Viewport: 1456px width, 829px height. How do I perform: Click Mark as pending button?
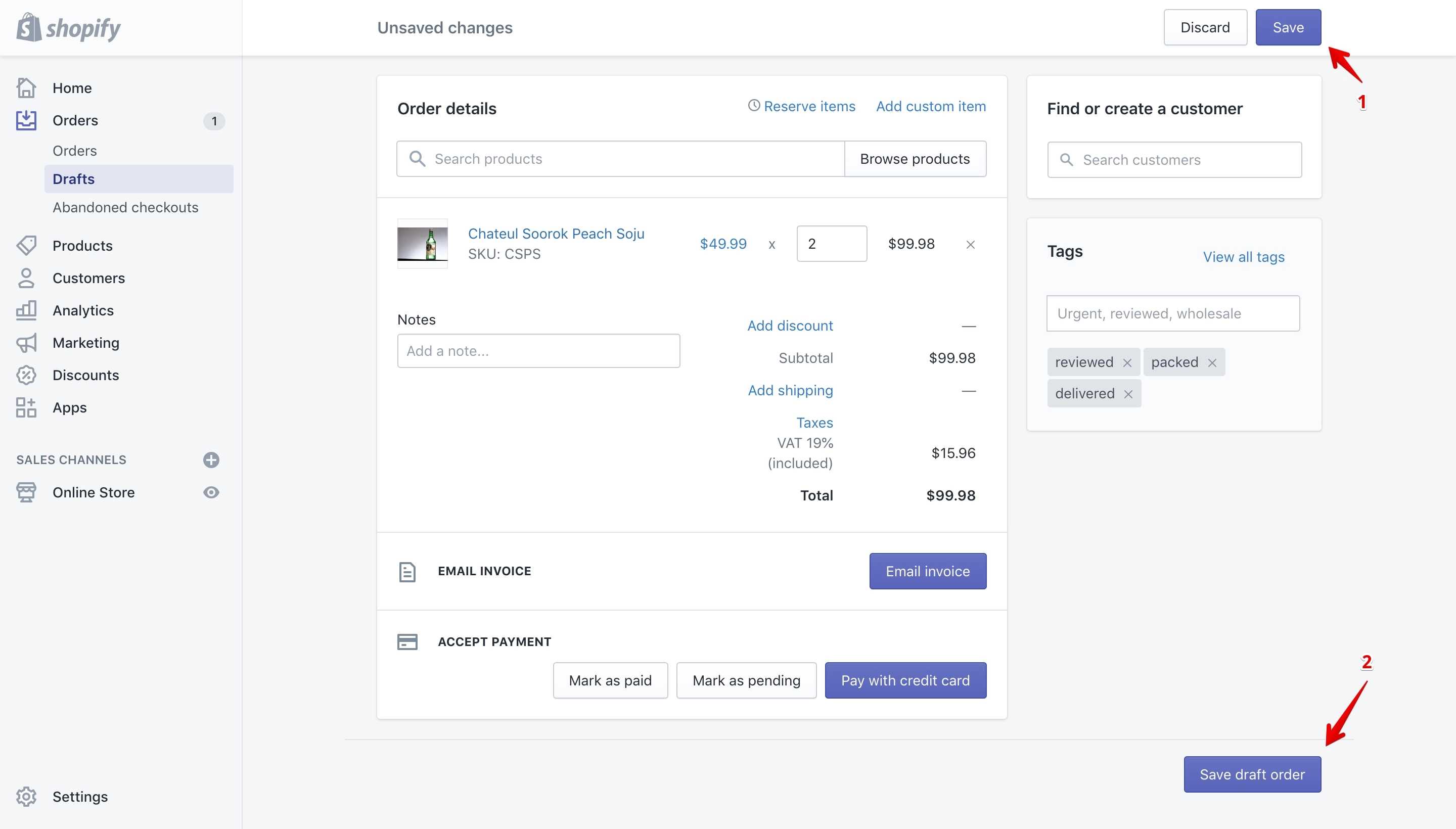coord(746,680)
